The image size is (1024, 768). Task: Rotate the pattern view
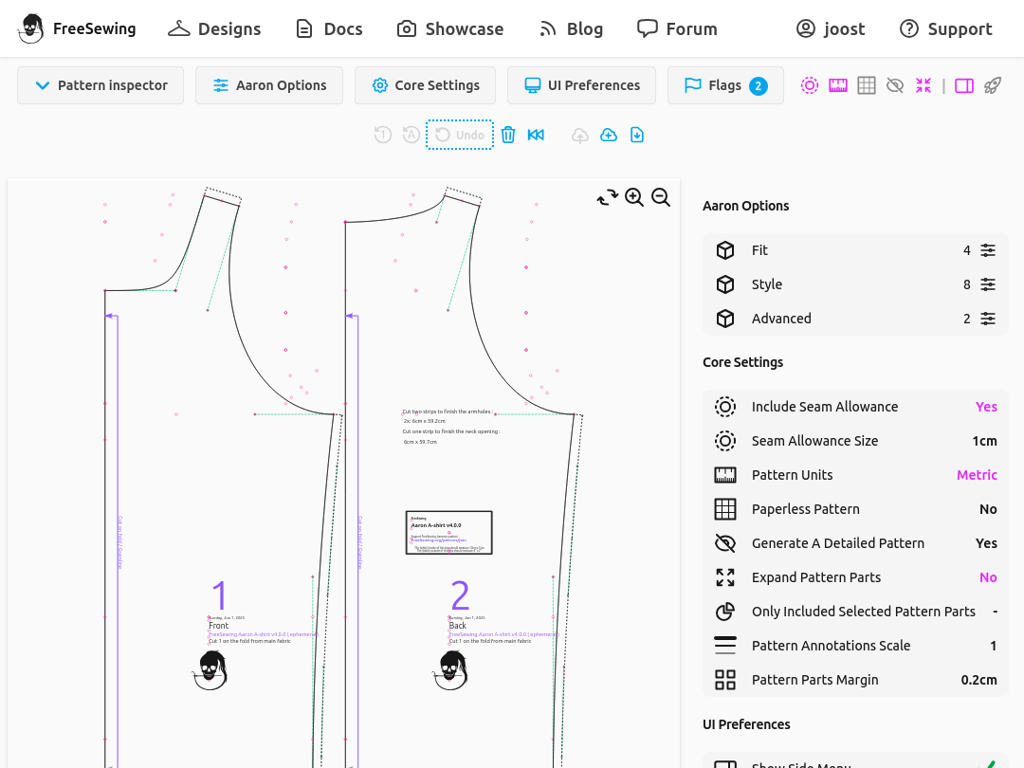coord(607,197)
